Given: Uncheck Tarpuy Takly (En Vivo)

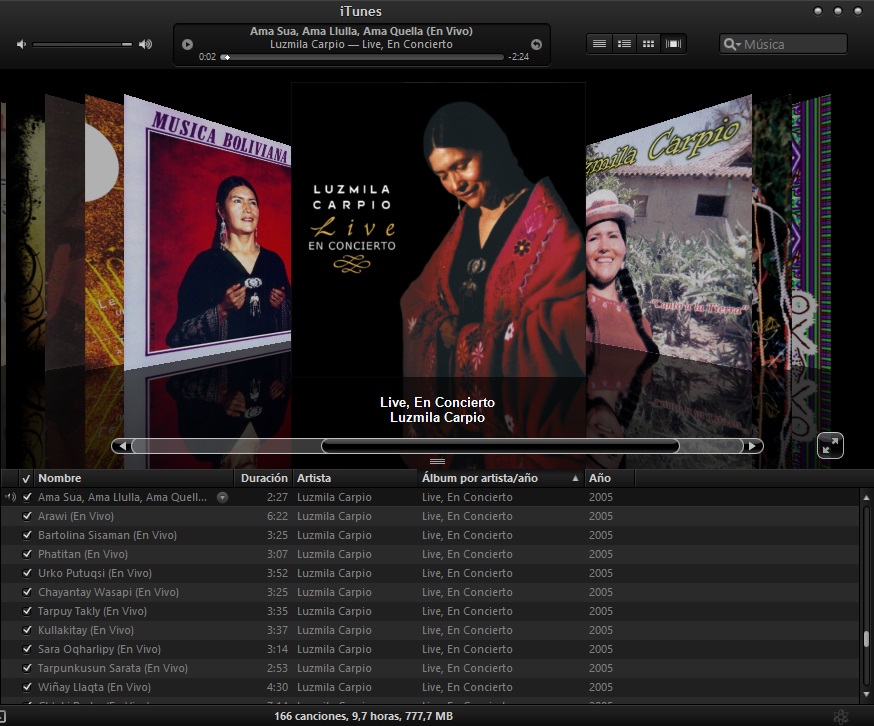Looking at the screenshot, I should [27, 611].
